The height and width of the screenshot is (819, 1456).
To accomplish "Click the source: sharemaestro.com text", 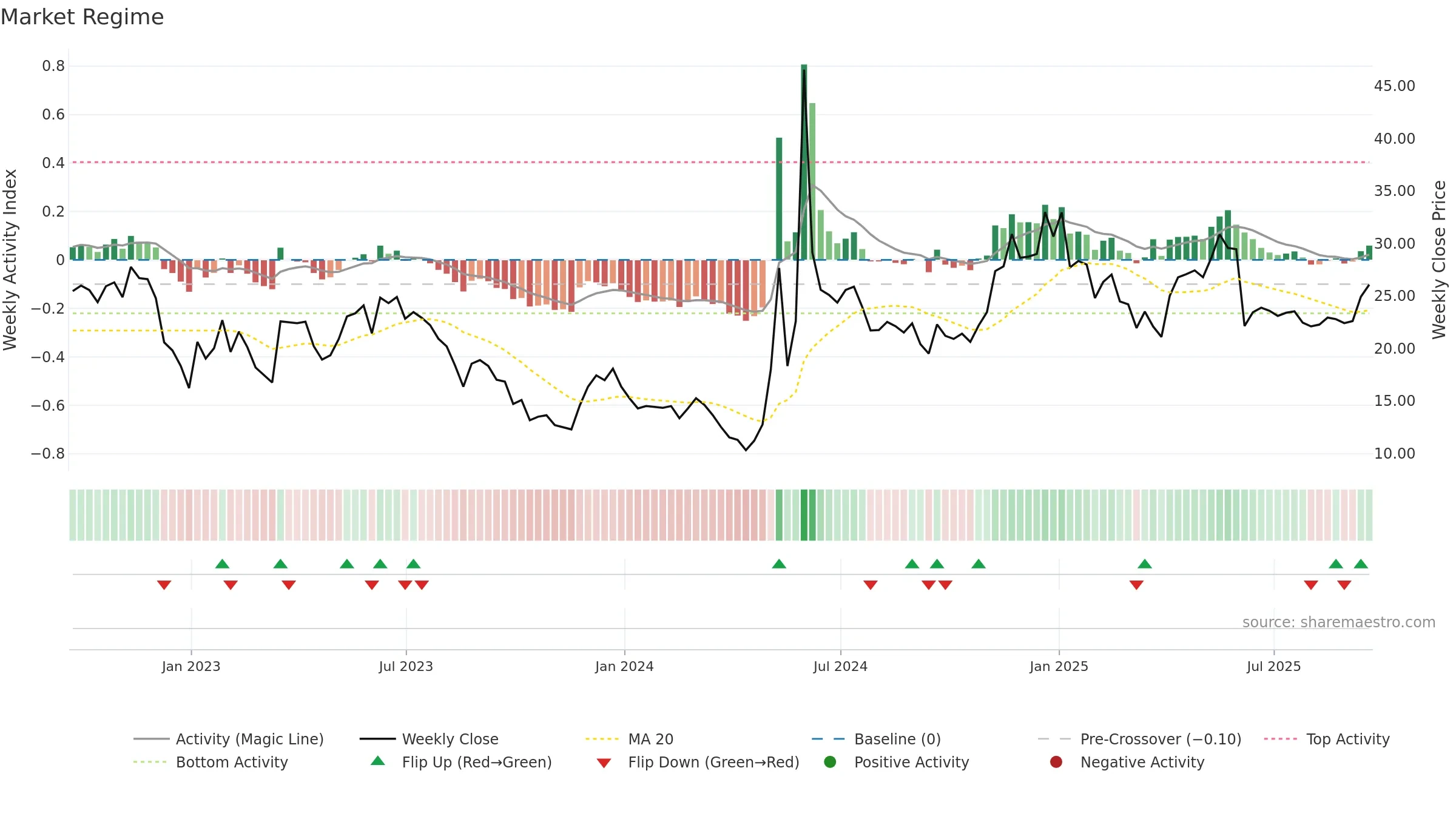I will pyautogui.click(x=1339, y=622).
